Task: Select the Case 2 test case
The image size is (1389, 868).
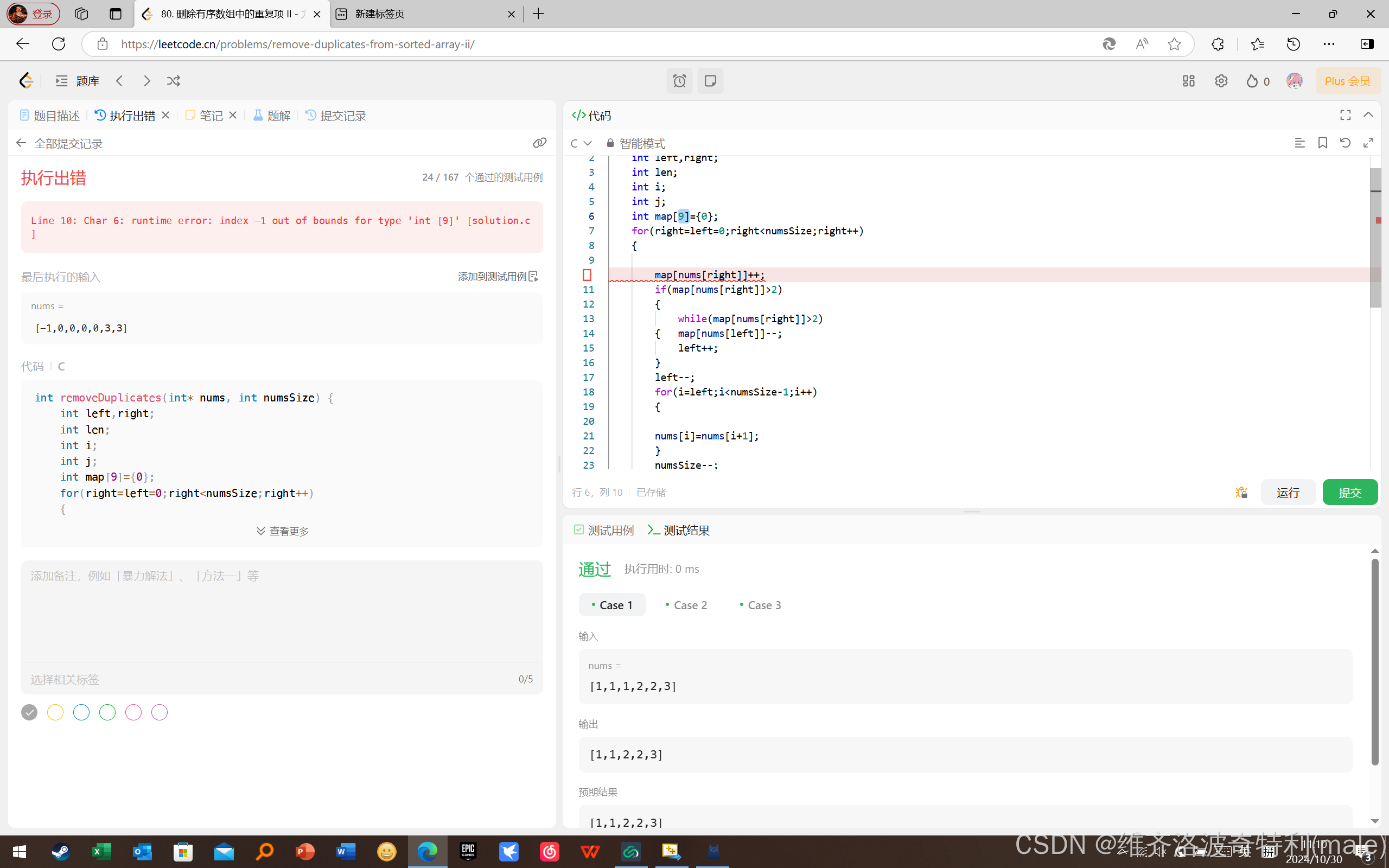Action: (x=686, y=605)
